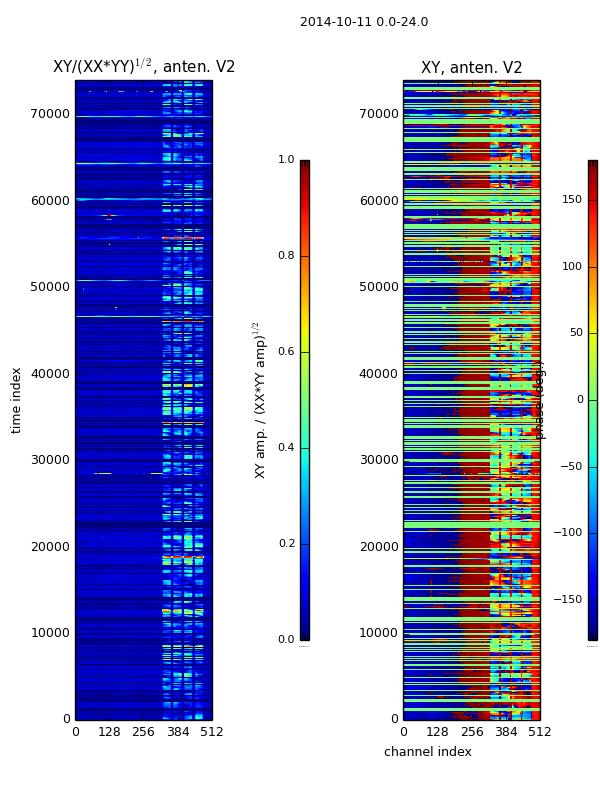
Task: Click the right plot title XY, anten. V2
Action: click(x=471, y=67)
